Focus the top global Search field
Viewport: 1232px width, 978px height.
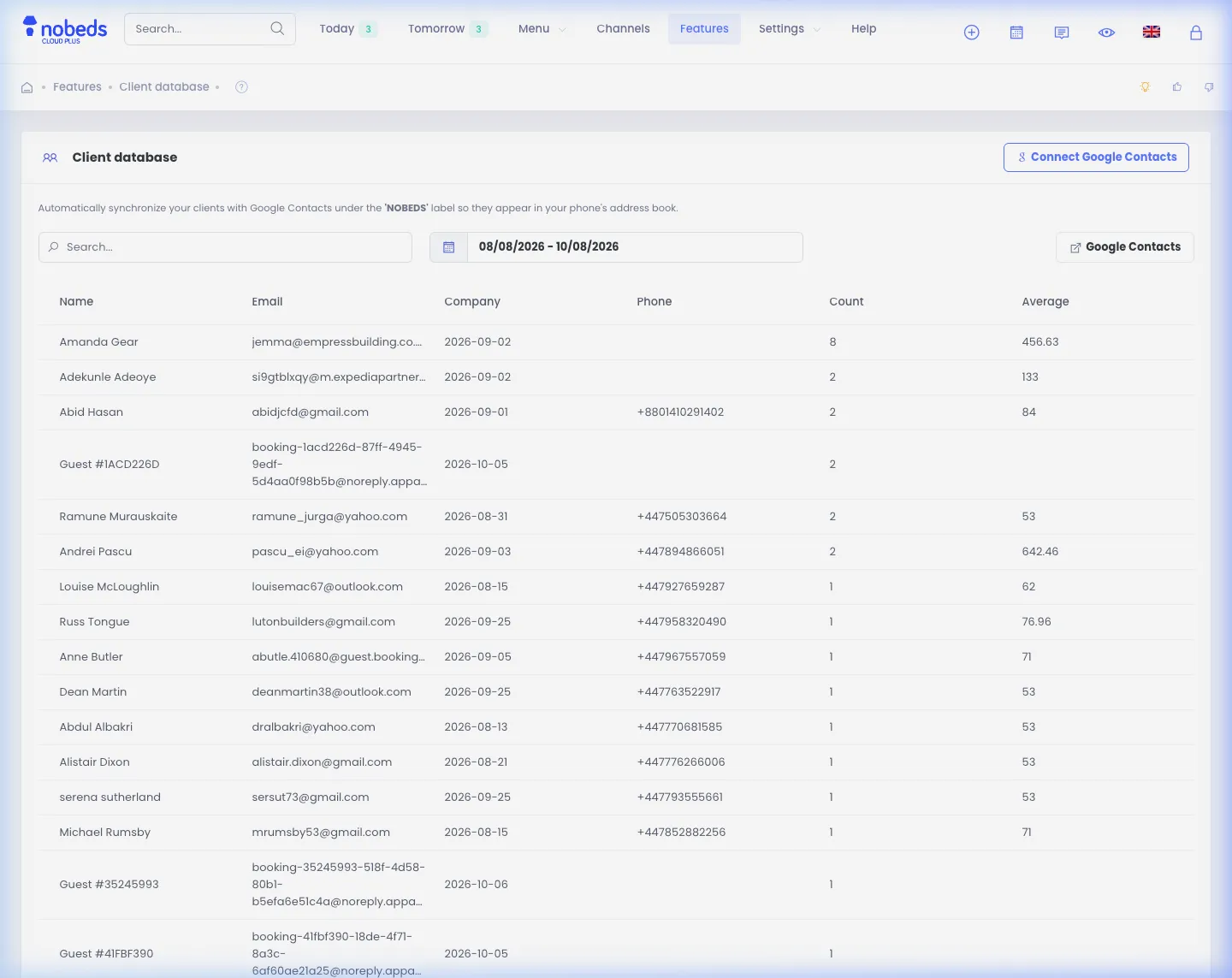(x=210, y=29)
